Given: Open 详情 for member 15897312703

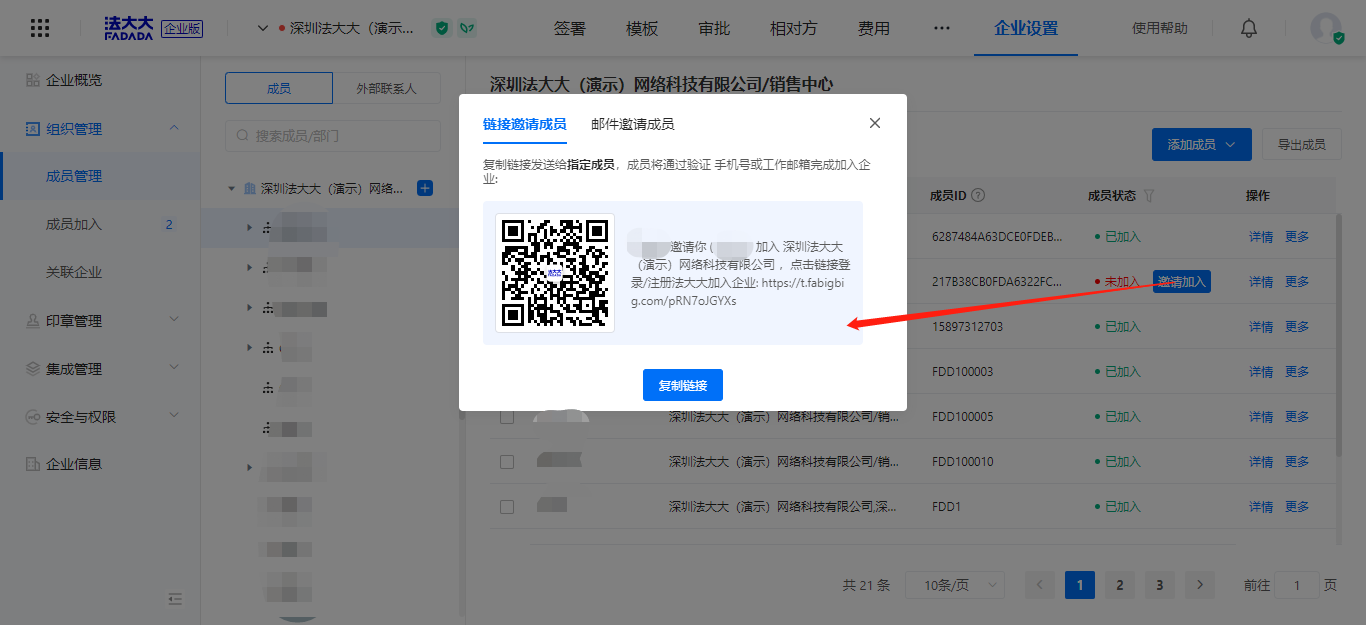Looking at the screenshot, I should 1261,327.
